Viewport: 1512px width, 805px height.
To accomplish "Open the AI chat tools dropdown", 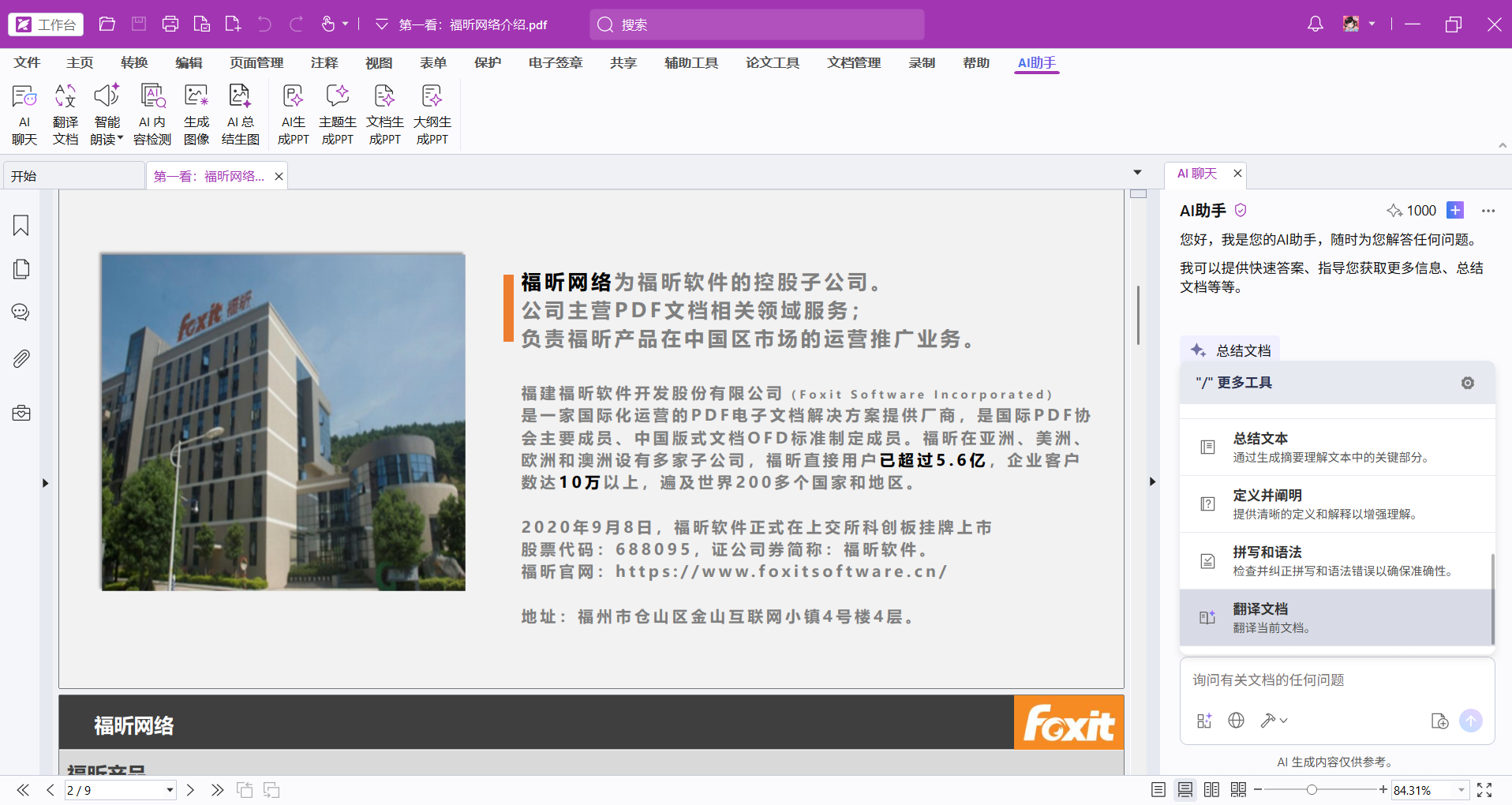I will tap(1274, 721).
